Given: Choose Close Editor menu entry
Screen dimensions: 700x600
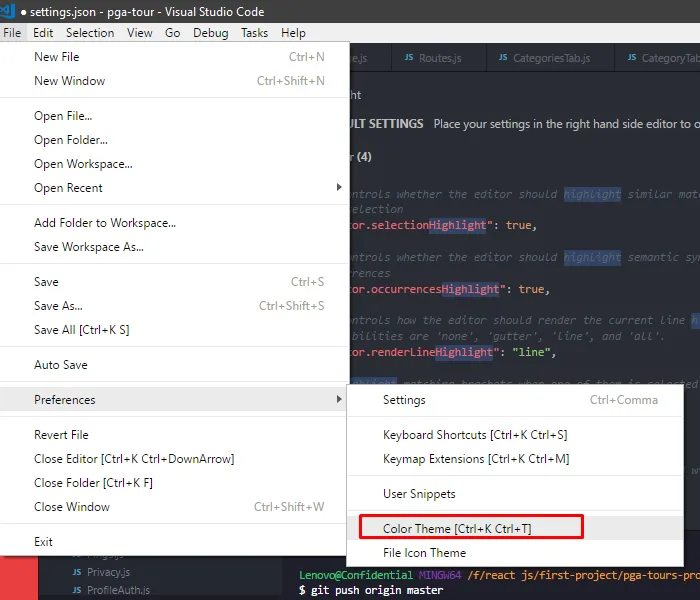Looking at the screenshot, I should 175,458.
